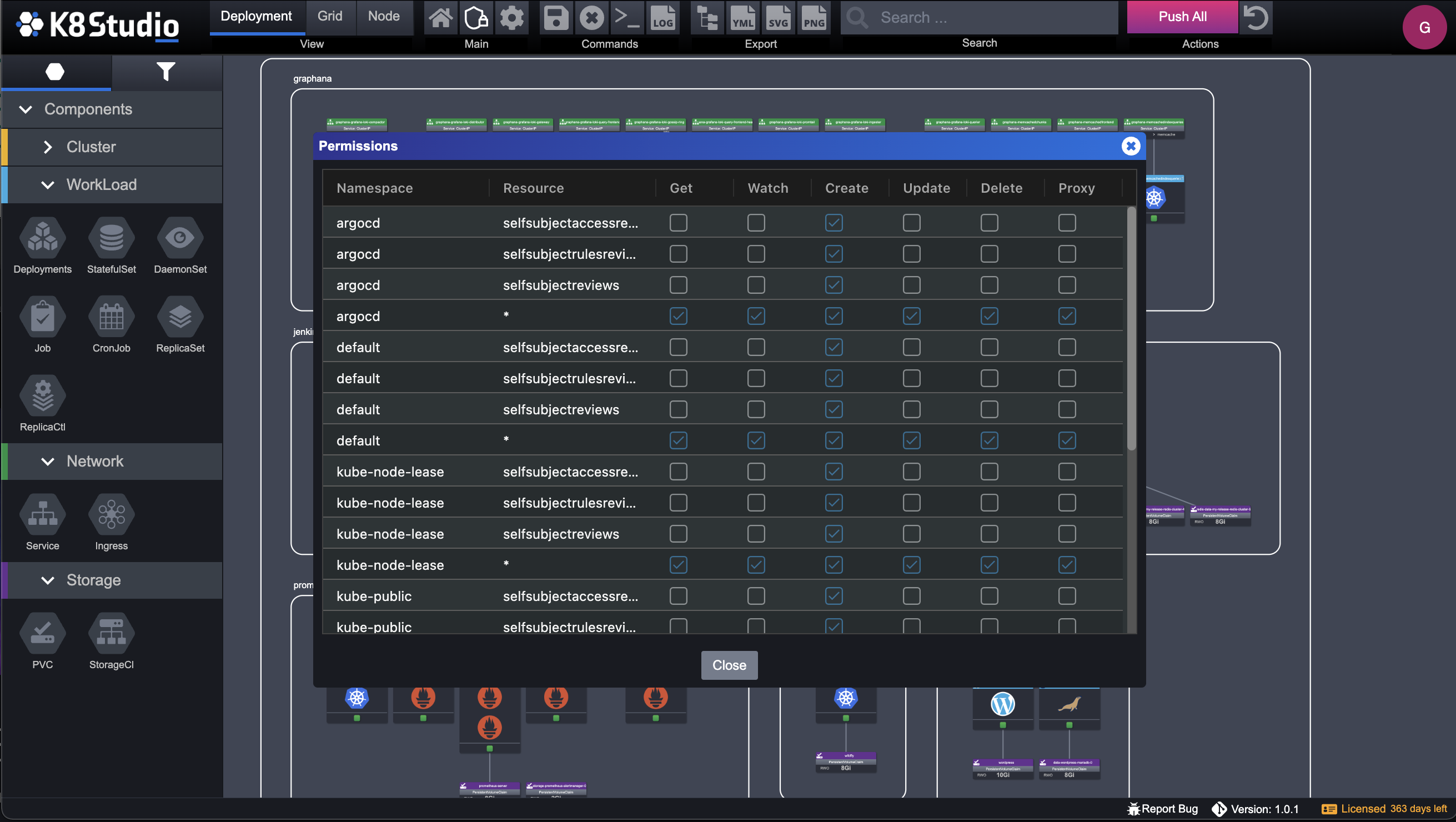Switch to the Grid view tab
The height and width of the screenshot is (822, 1456).
[x=330, y=17]
